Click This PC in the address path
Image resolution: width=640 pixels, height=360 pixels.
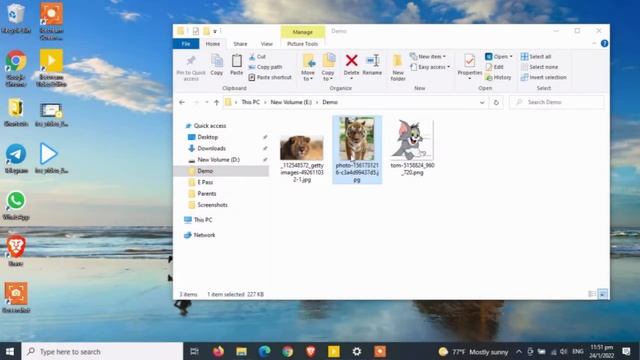coord(250,102)
